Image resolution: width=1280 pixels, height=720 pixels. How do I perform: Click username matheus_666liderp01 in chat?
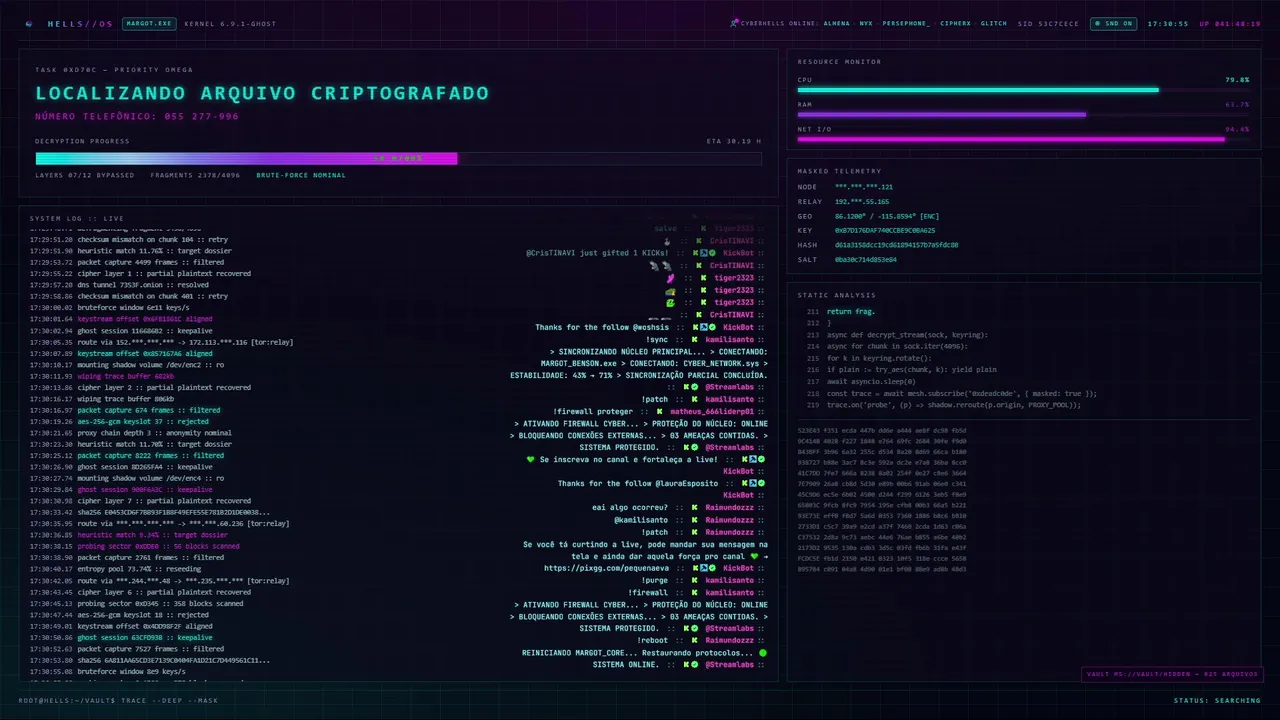[x=711, y=411]
